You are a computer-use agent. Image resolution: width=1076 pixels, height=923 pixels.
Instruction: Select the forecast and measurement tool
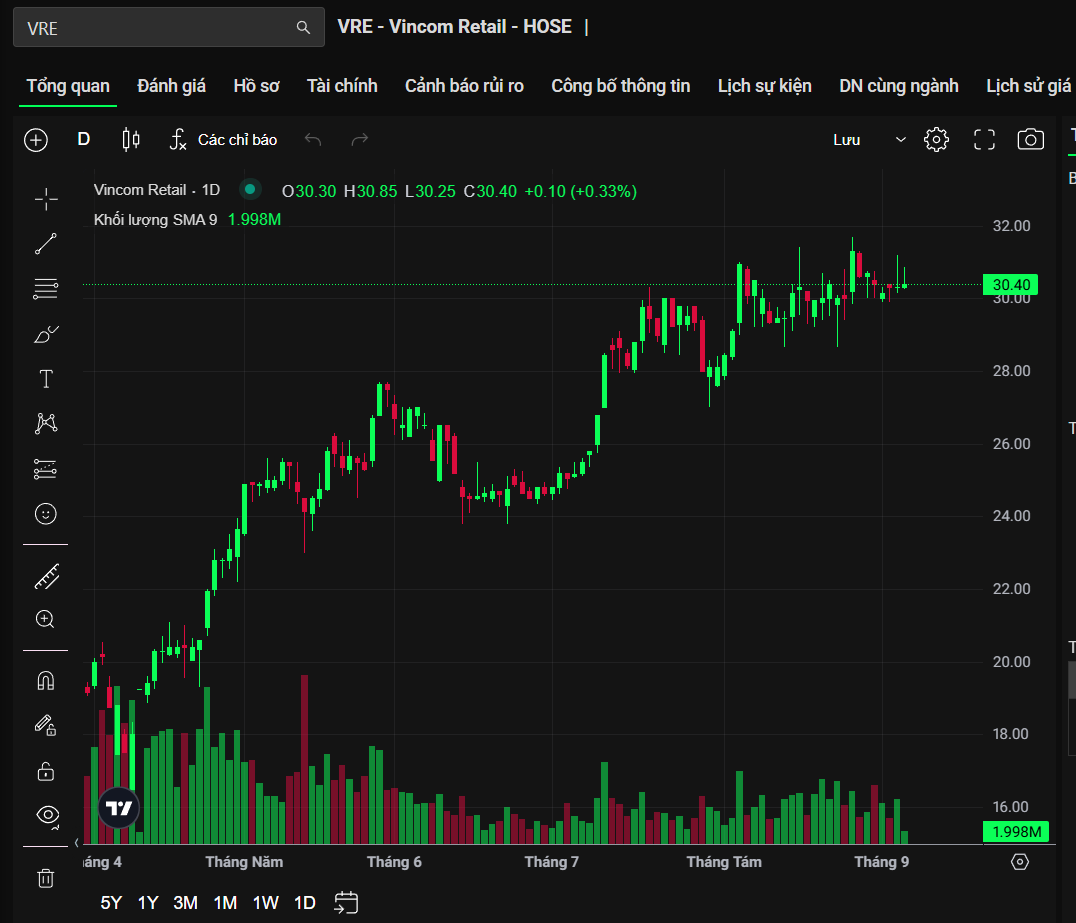coord(46,469)
